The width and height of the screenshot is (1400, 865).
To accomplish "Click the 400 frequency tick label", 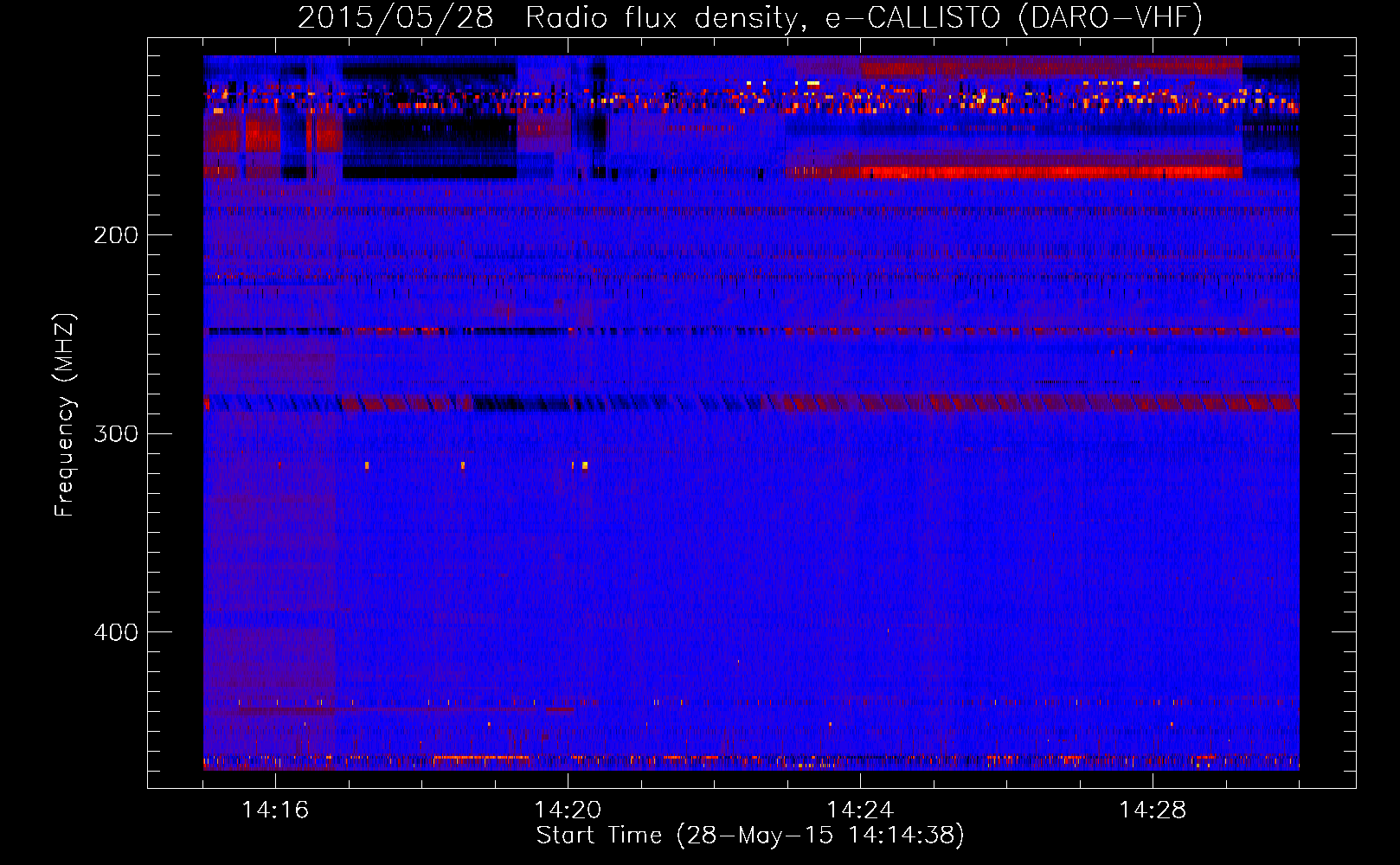I will (x=116, y=632).
